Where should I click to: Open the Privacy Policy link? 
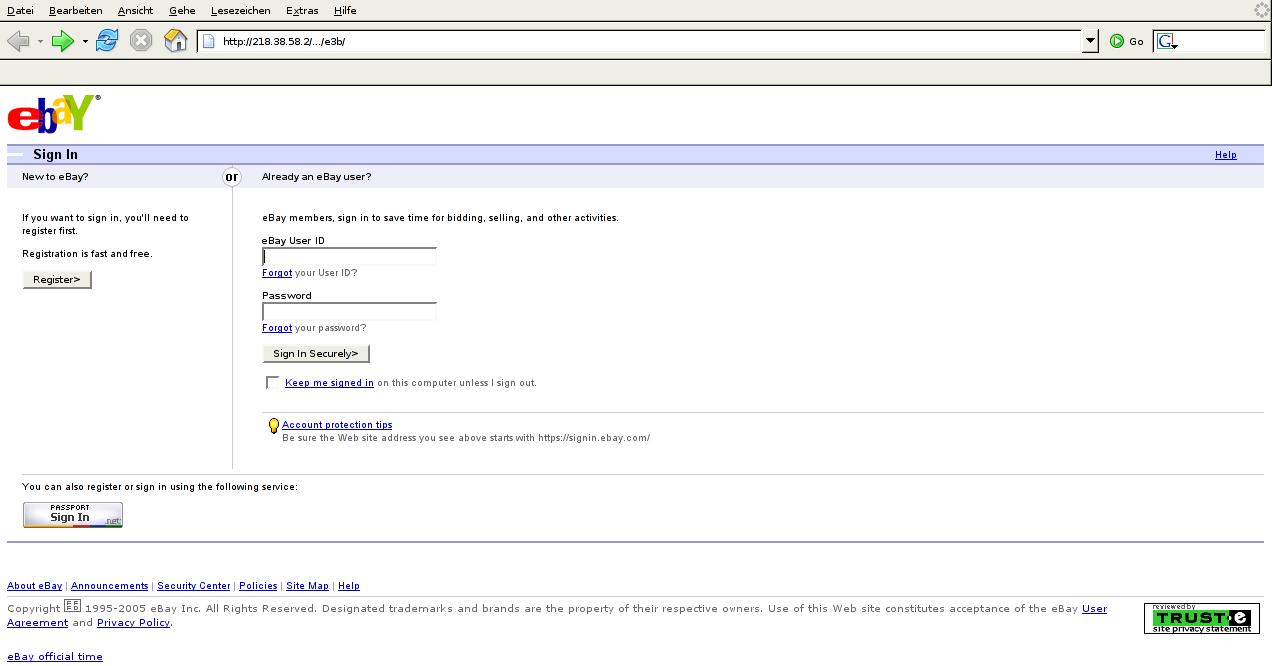pyautogui.click(x=134, y=622)
